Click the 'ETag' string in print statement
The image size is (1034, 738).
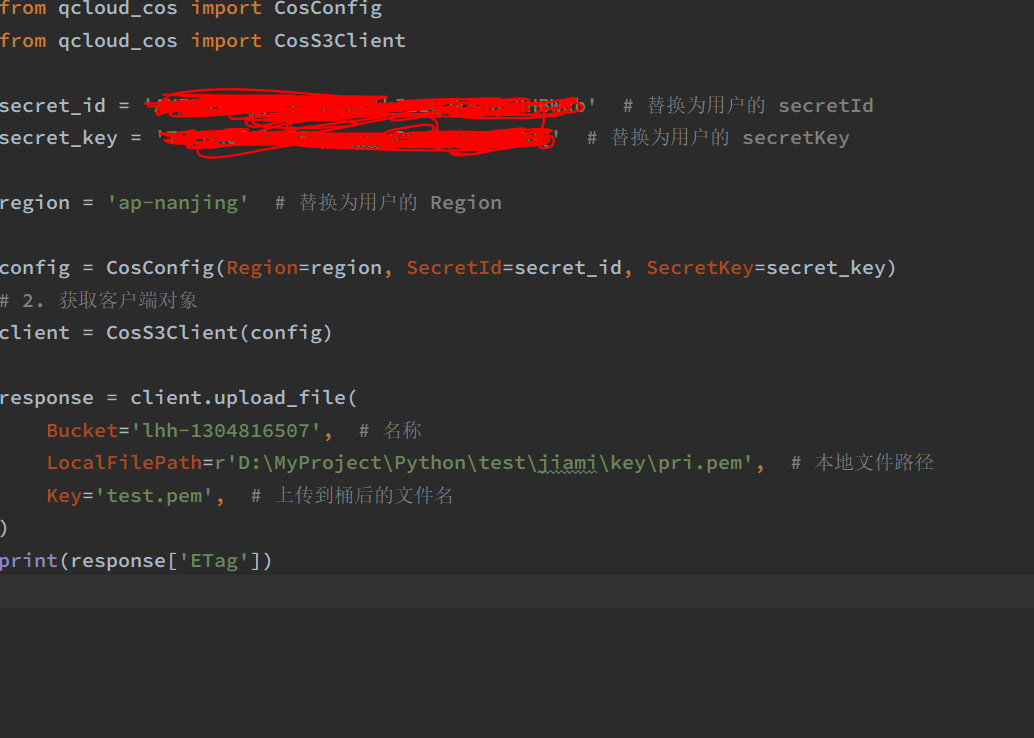point(214,561)
